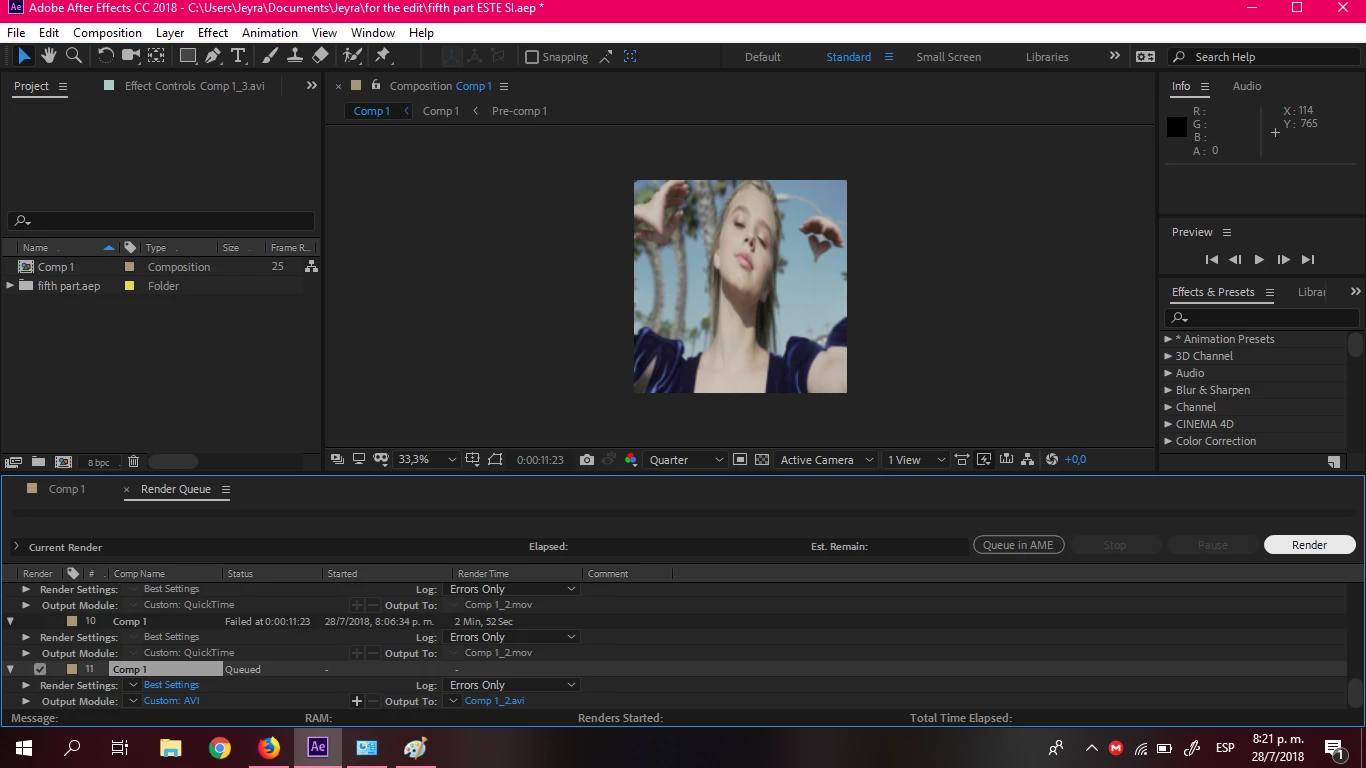
Task: Toggle primary viewer monitor icon
Action: [359, 460]
